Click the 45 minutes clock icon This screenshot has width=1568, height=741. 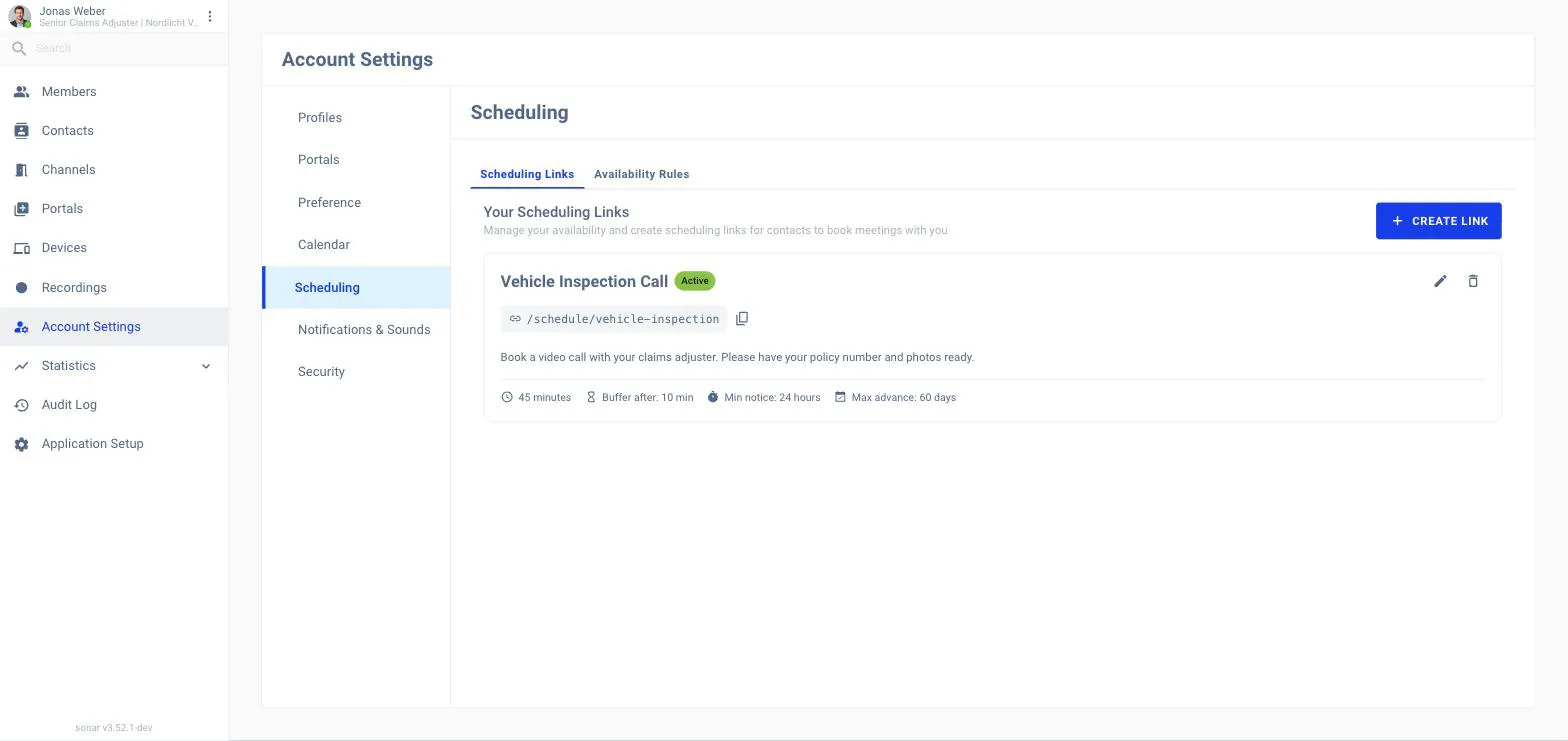pos(507,398)
